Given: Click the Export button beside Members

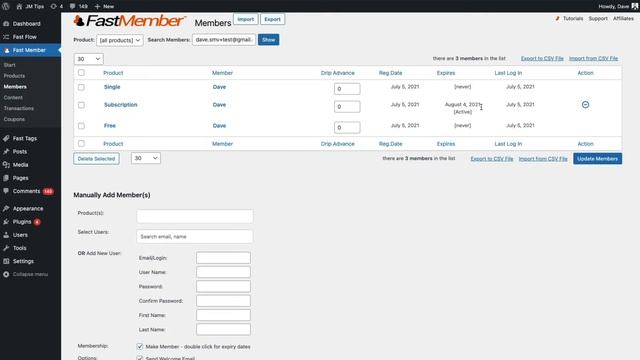Looking at the screenshot, I should point(272,19).
